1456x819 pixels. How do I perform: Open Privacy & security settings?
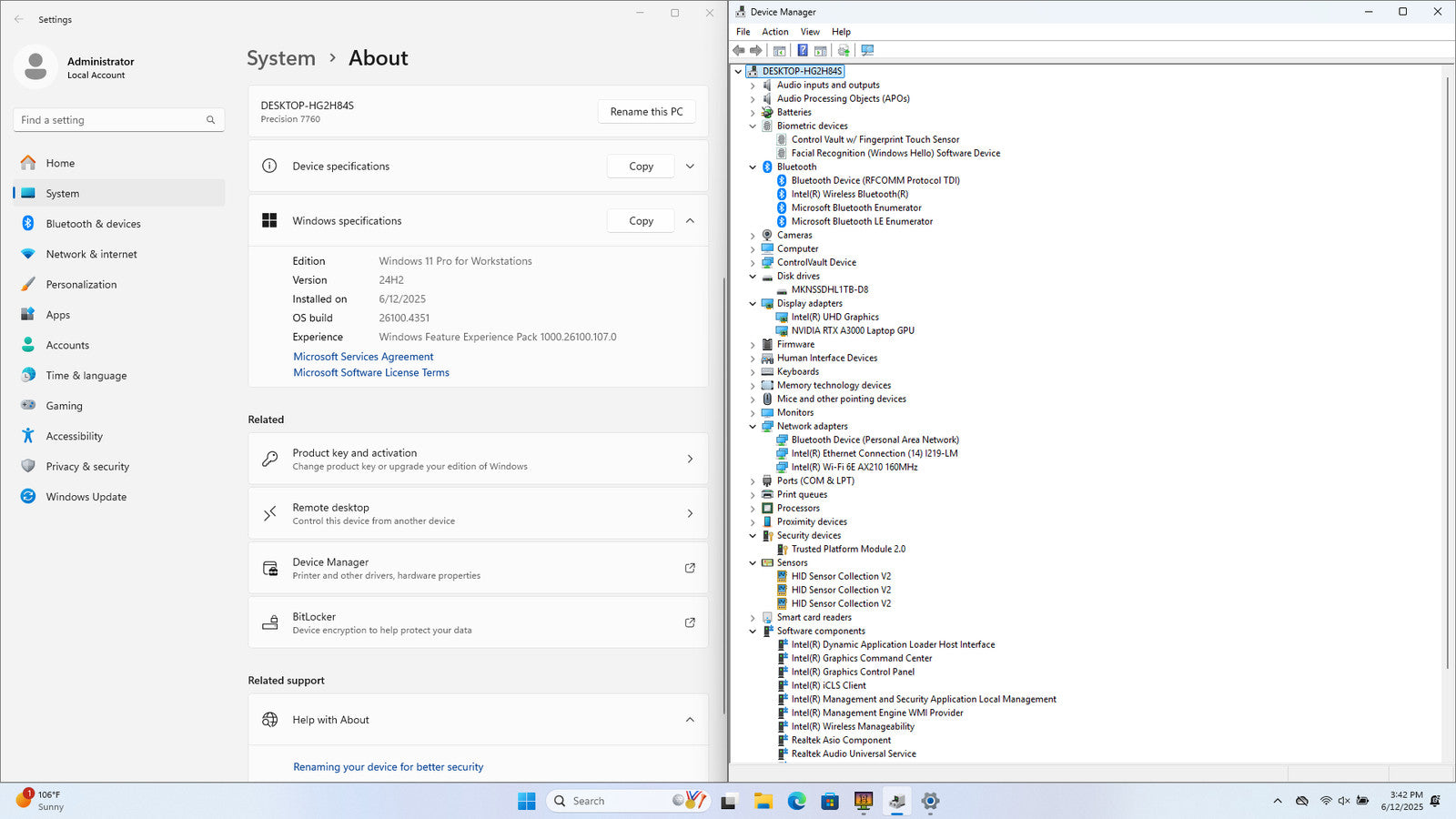pos(119,466)
